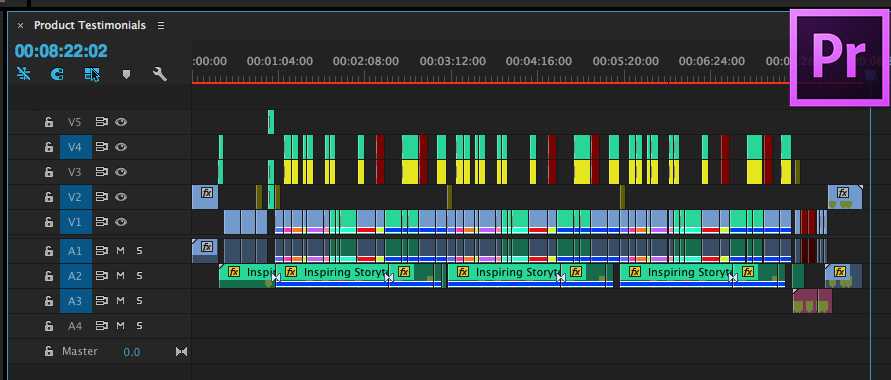The image size is (891, 380).
Task: Target track V4 header label
Action: pos(75,147)
